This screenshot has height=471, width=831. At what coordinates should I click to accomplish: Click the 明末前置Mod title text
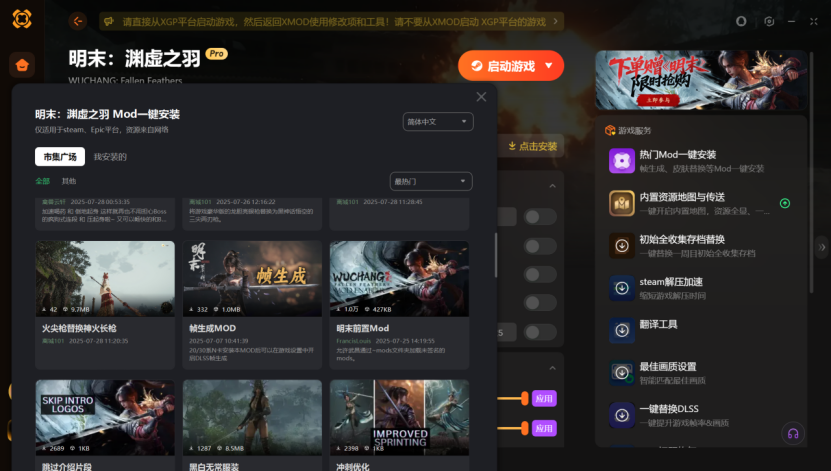(363, 328)
